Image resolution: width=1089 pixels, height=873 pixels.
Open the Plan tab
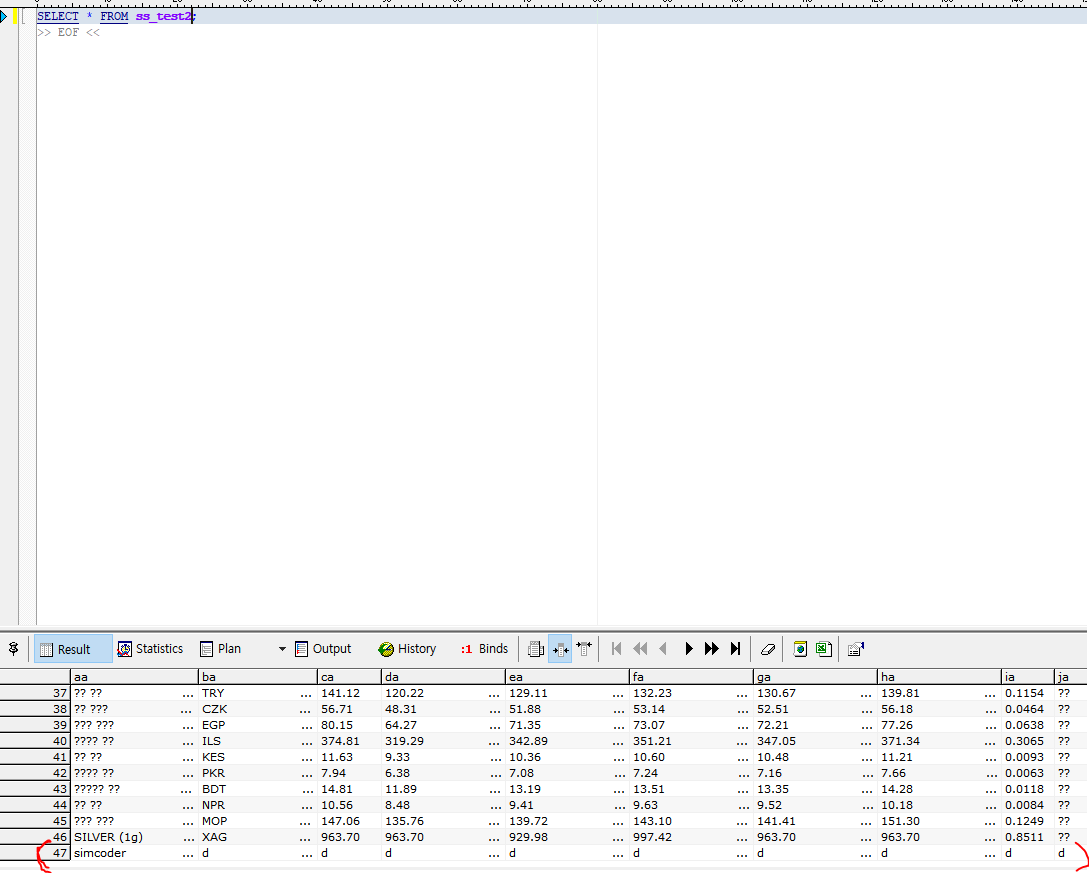(x=220, y=649)
